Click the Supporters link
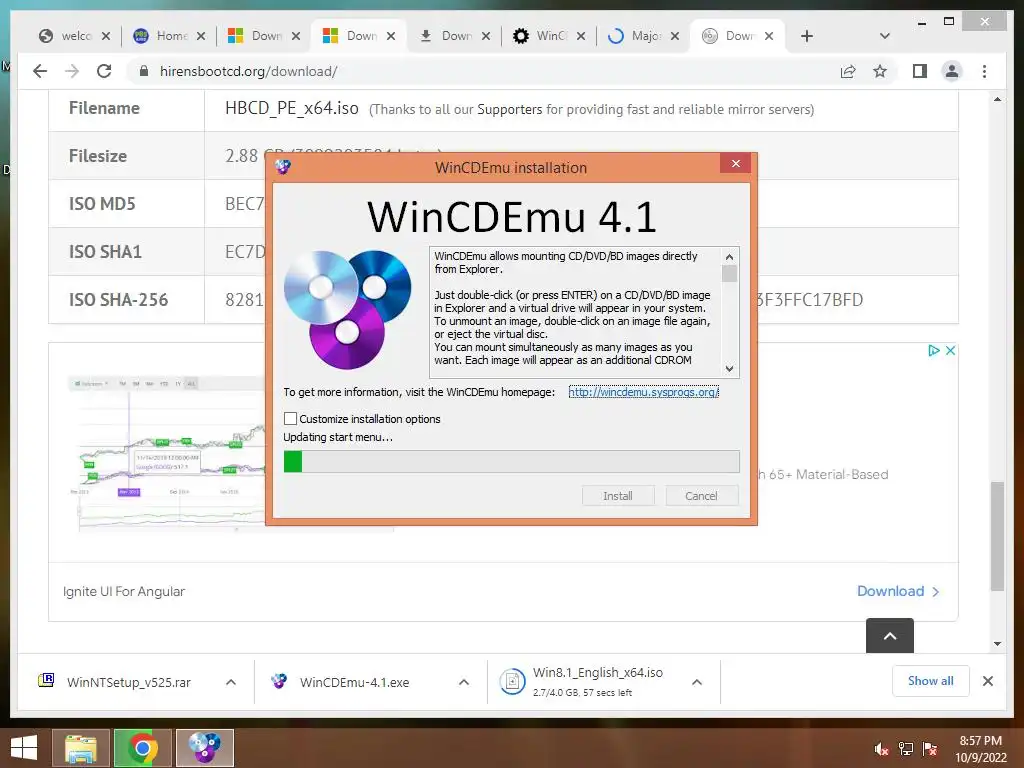1024x768 pixels. [x=509, y=109]
